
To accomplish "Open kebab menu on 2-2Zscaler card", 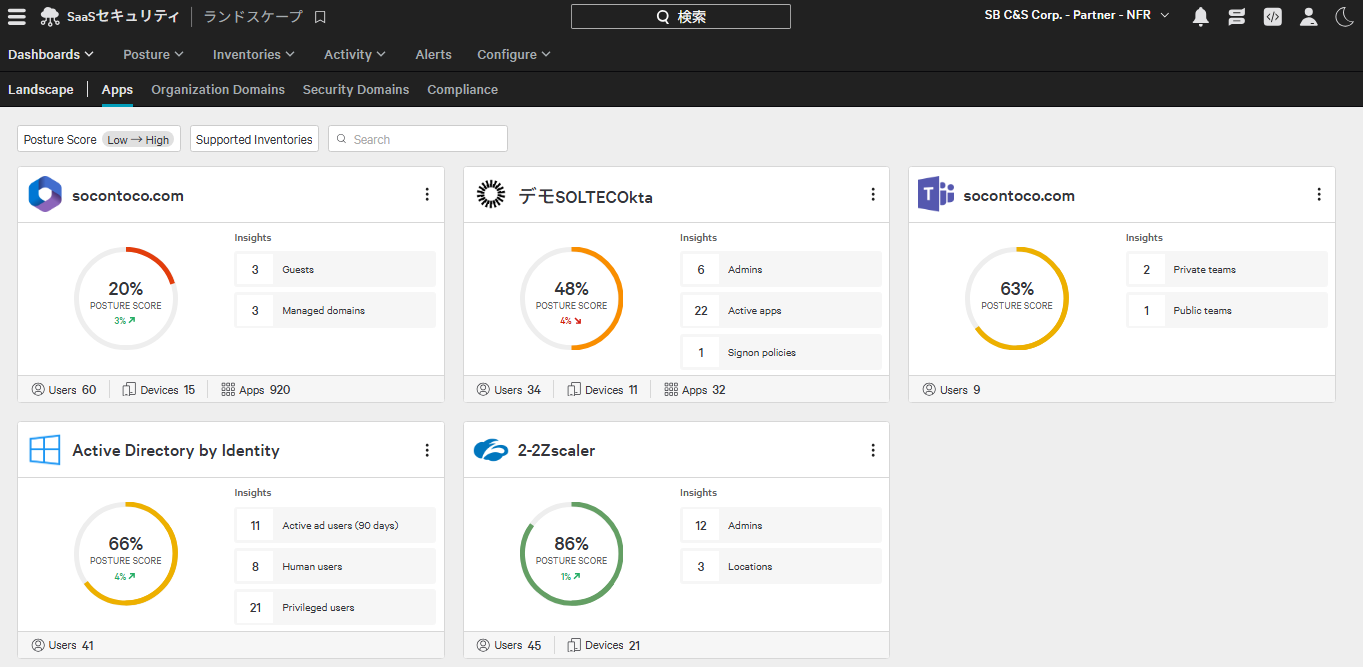I will pyautogui.click(x=873, y=451).
